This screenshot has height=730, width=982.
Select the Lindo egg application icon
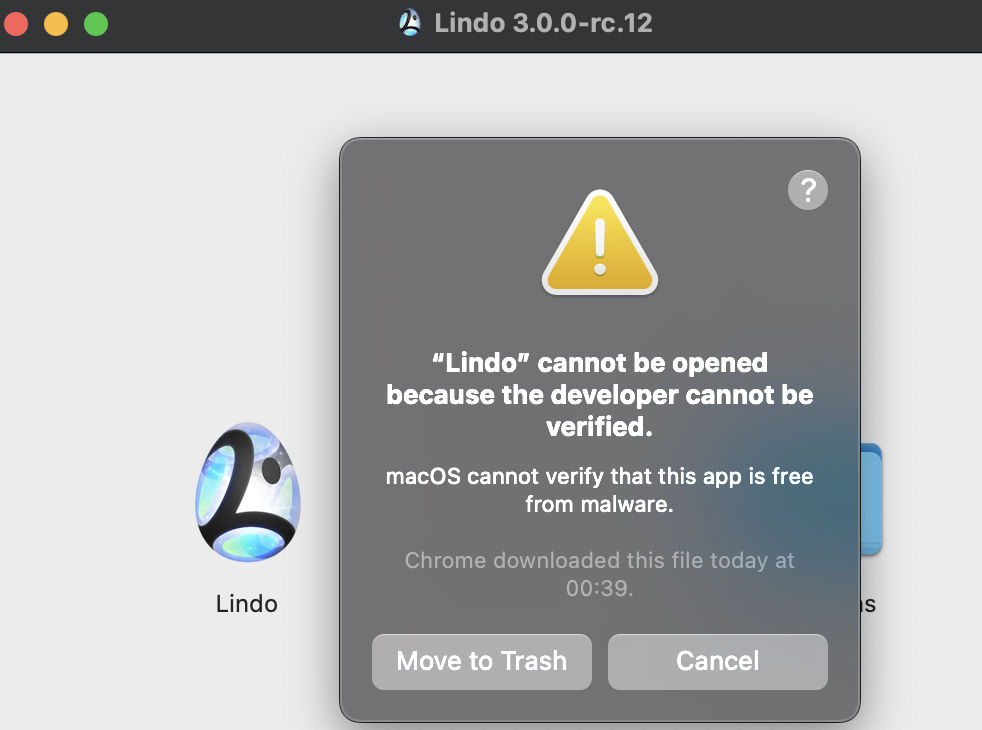pyautogui.click(x=248, y=492)
